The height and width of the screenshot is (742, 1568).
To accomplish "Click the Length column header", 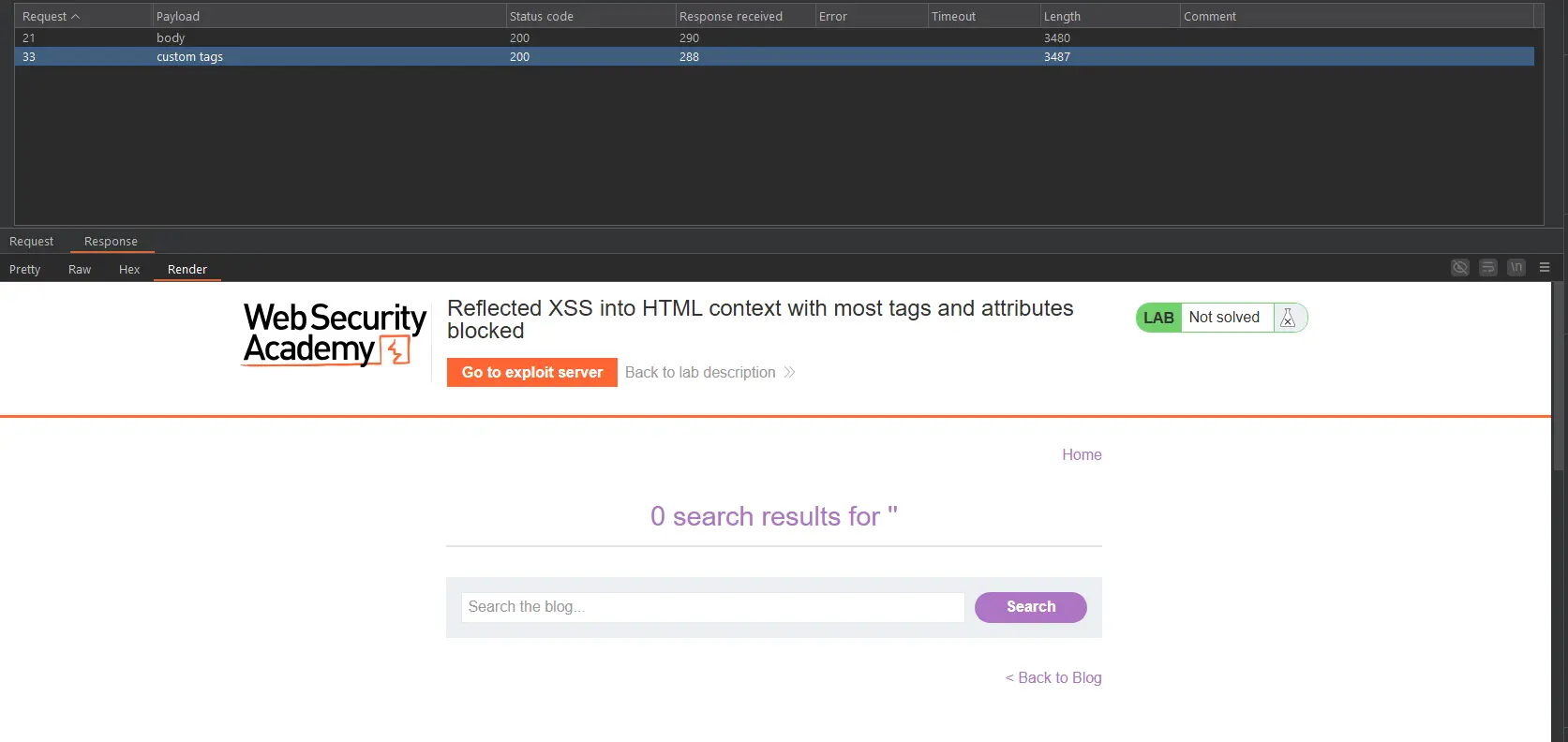I will (1062, 17).
